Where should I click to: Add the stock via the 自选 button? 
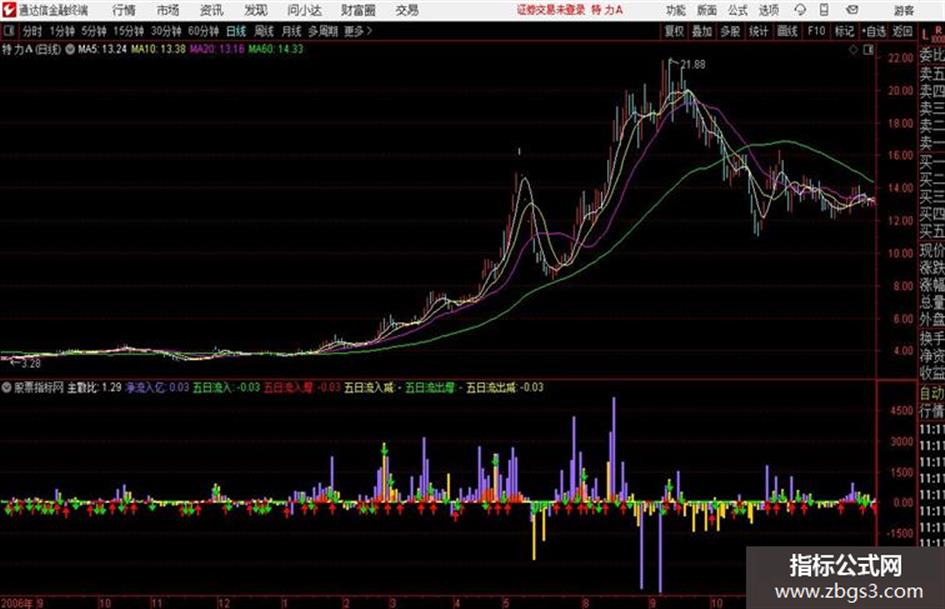(x=873, y=31)
